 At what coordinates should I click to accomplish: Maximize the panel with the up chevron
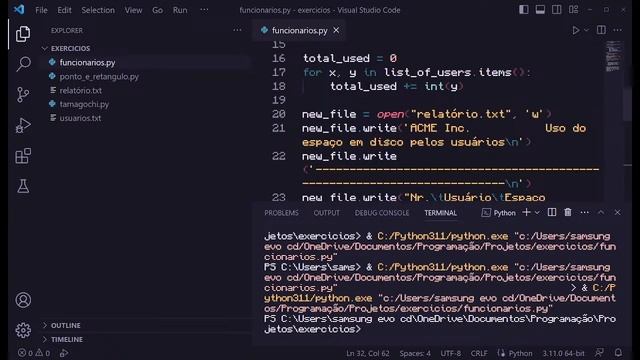(601, 212)
